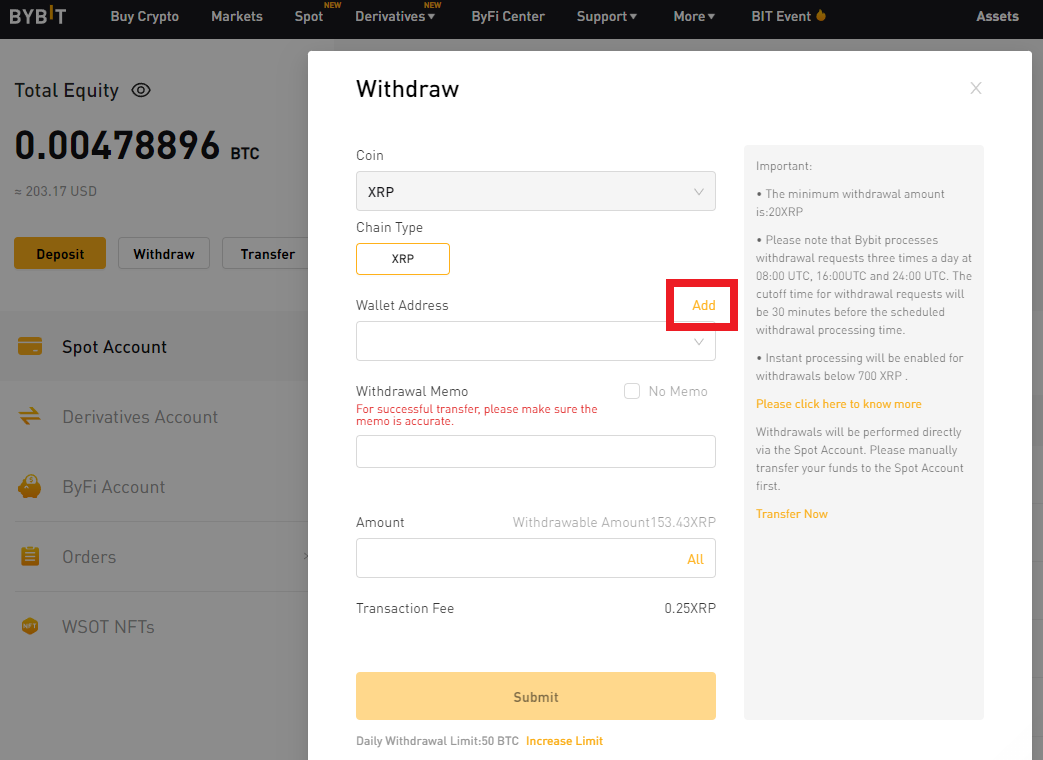Viewport: 1043px width, 760px height.
Task: Click 'Daily Withdrawal Limit:50 BTC' text
Action: pos(437,741)
